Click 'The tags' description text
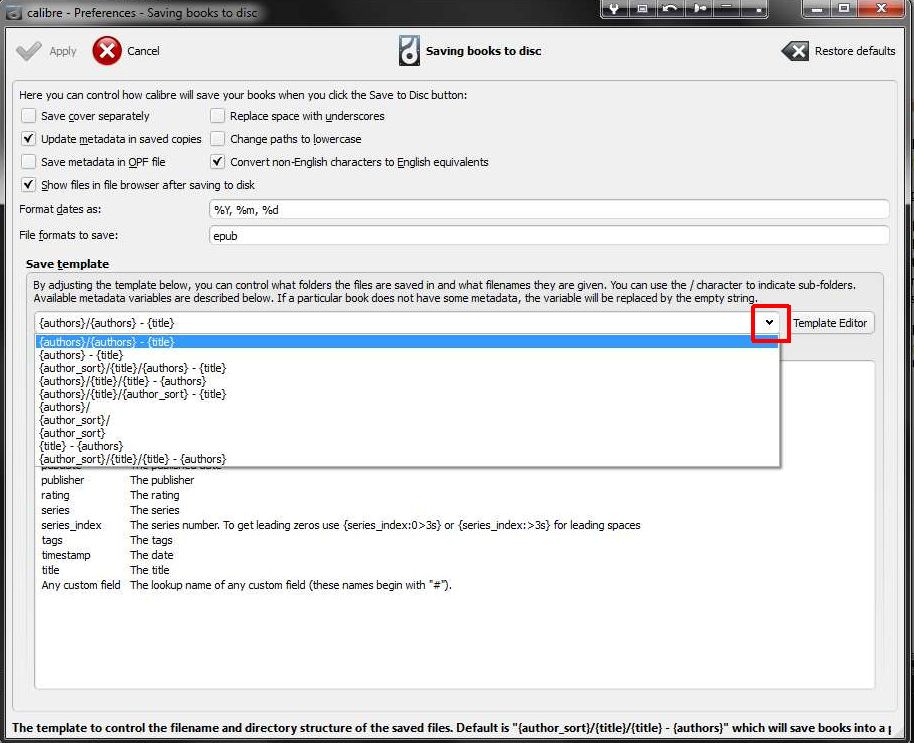Image resolution: width=914 pixels, height=743 pixels. click(151, 540)
